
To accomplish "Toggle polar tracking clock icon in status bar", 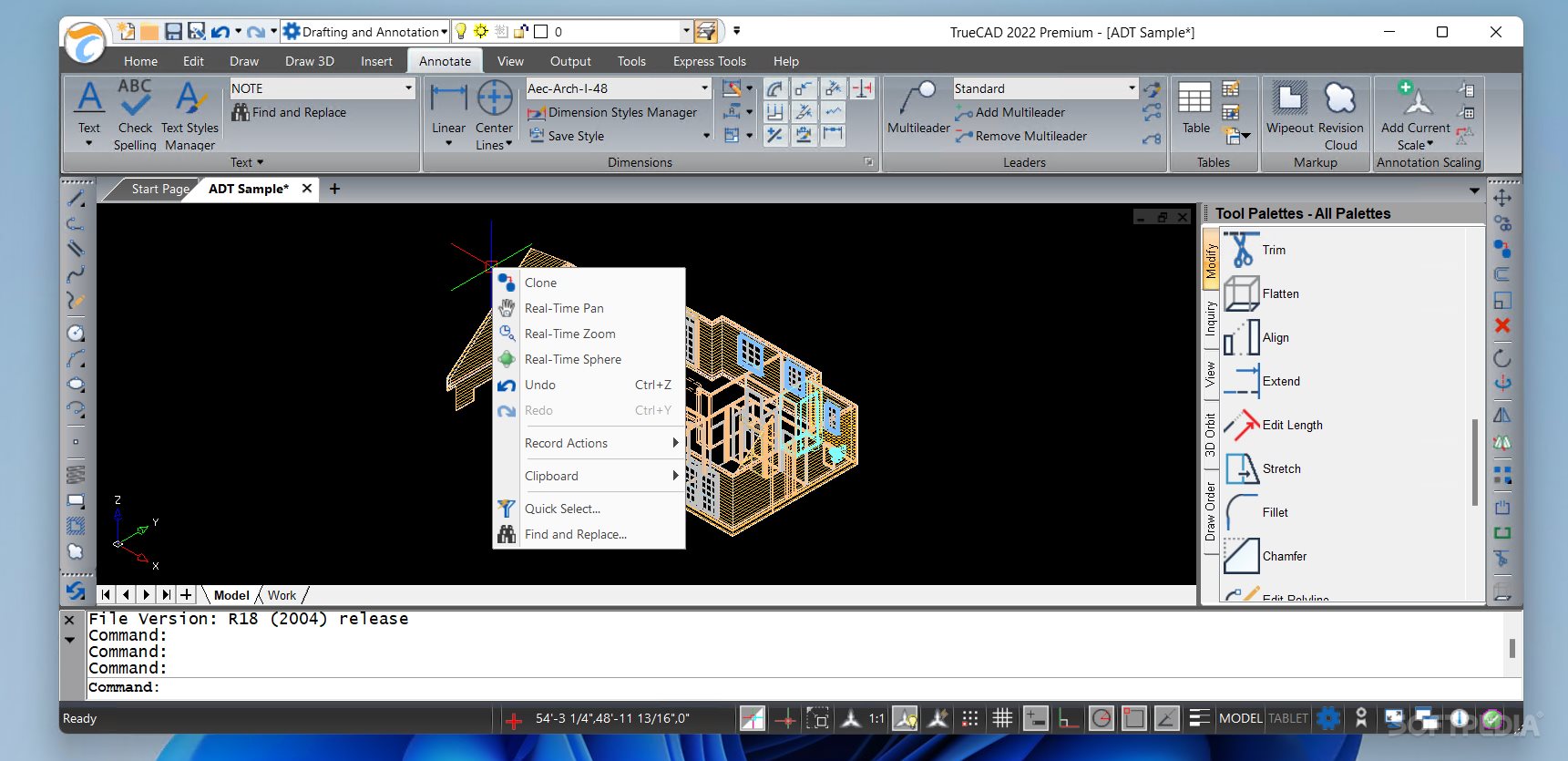I will coord(1102,718).
